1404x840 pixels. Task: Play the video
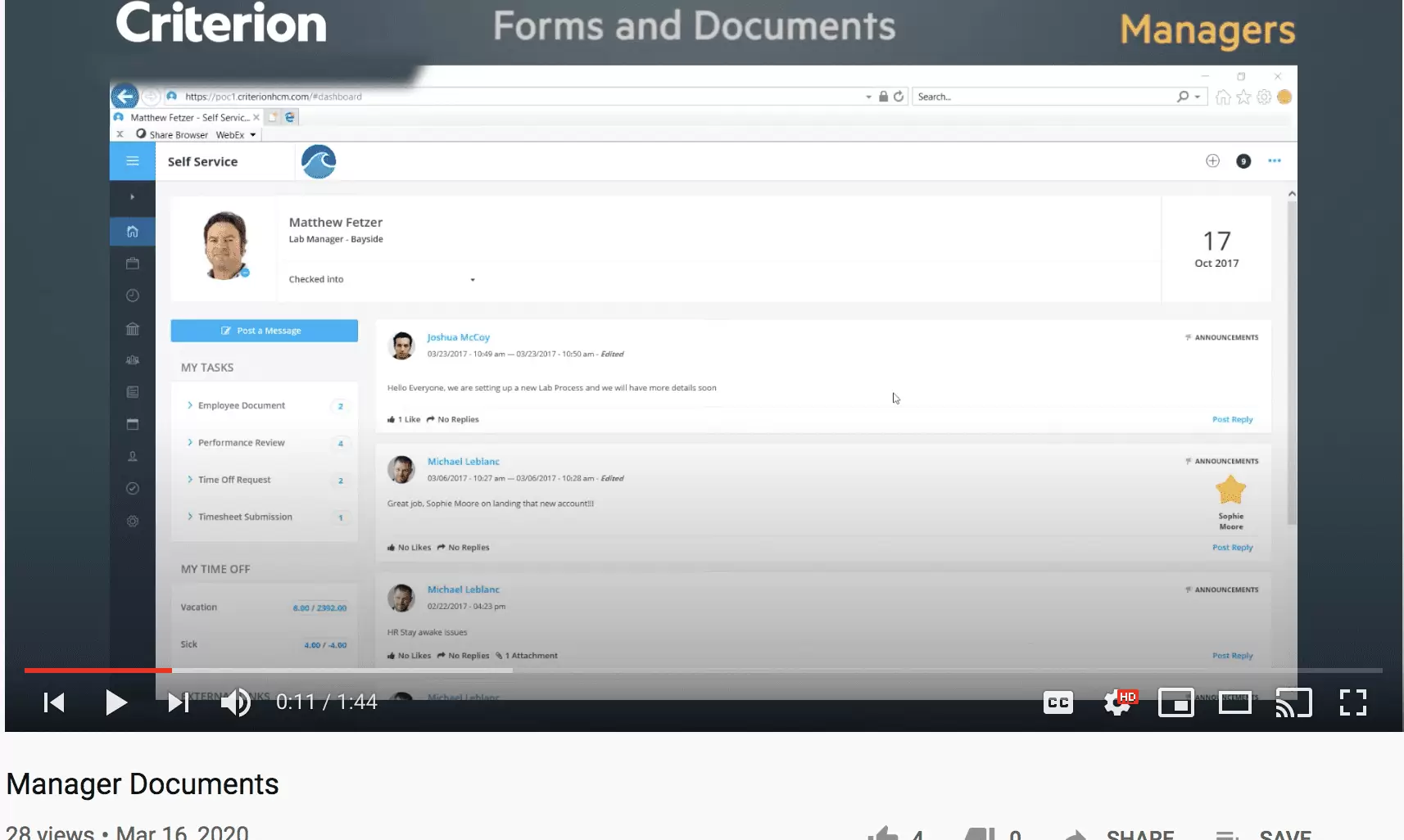tap(116, 702)
